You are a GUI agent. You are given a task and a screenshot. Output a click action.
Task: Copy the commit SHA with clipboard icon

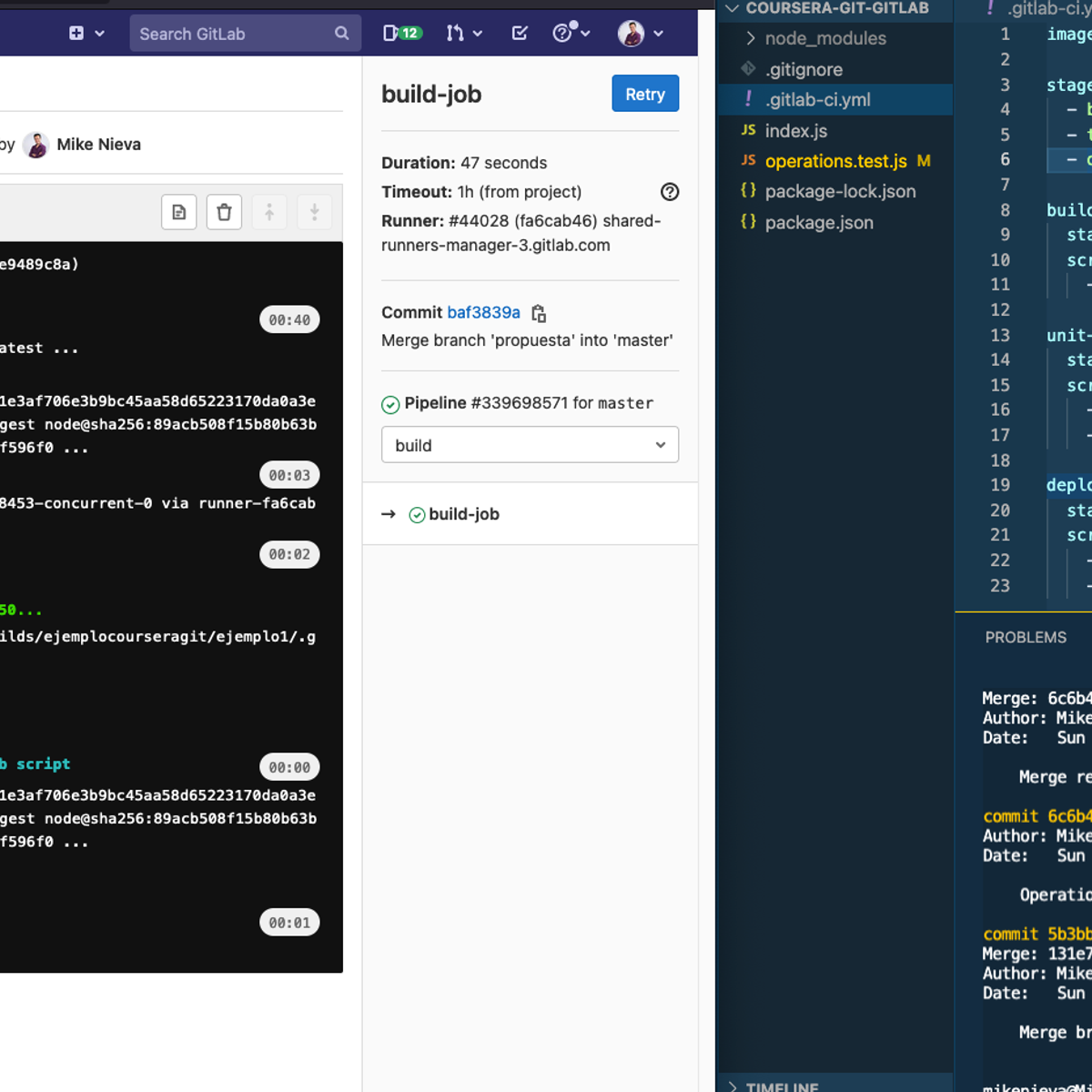click(539, 313)
